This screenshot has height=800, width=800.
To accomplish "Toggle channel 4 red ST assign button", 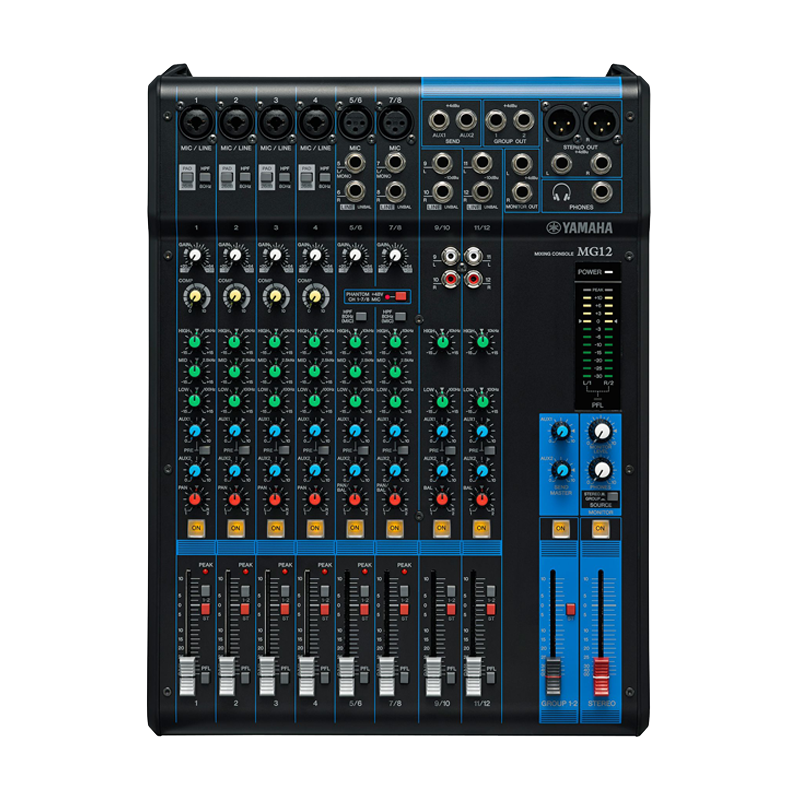I will point(324,609).
